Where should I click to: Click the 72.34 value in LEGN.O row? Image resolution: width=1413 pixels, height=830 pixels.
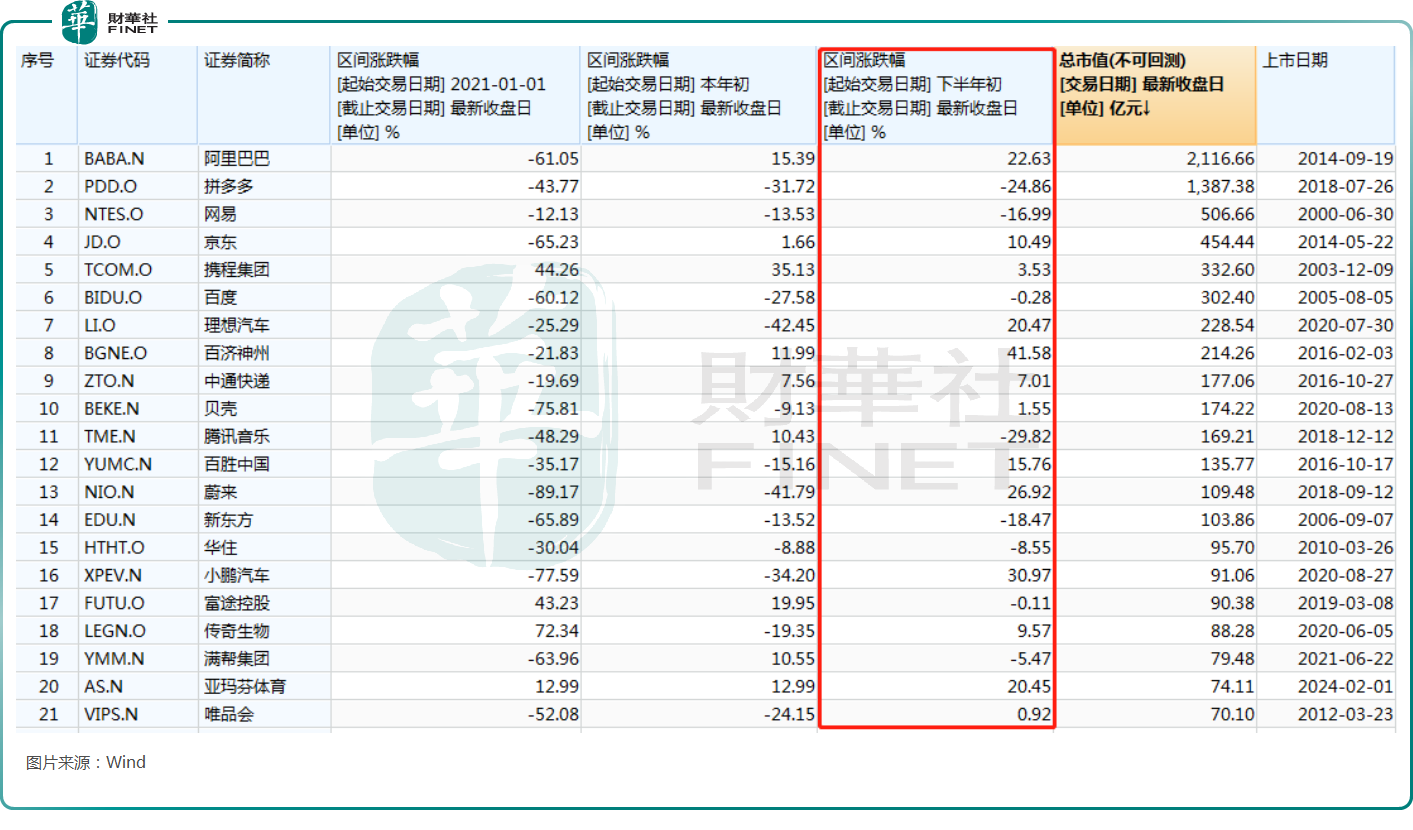(559, 631)
